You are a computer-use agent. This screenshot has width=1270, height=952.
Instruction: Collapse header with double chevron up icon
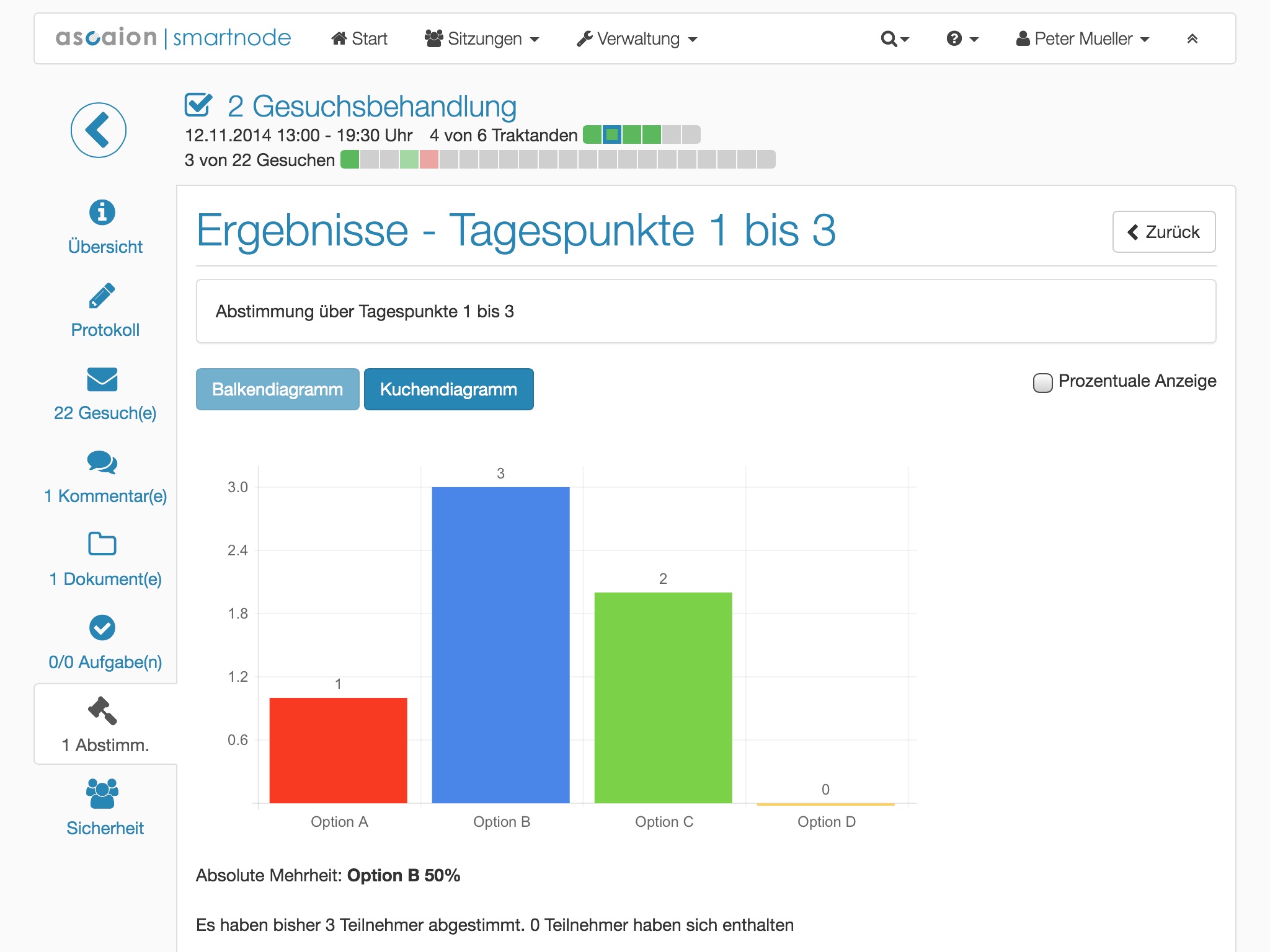[x=1192, y=39]
